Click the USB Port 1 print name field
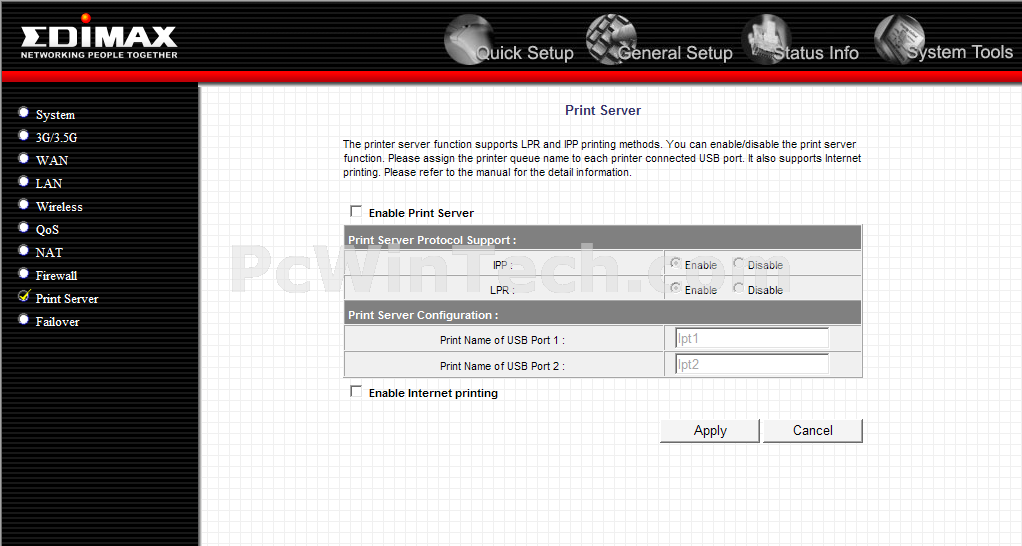The height and width of the screenshot is (546, 1022). point(752,338)
